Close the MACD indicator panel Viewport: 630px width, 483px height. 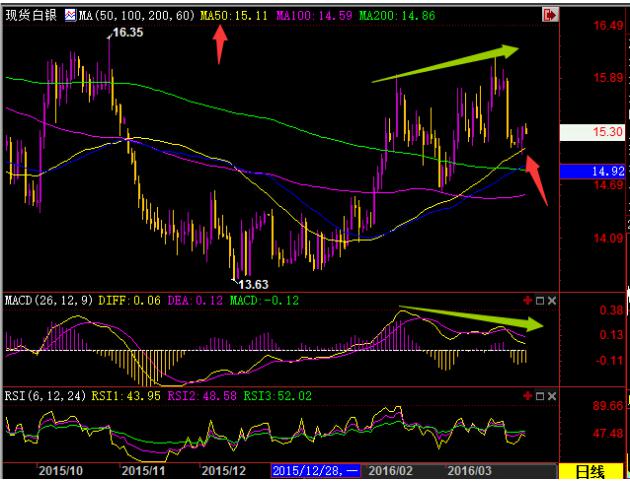pos(551,300)
